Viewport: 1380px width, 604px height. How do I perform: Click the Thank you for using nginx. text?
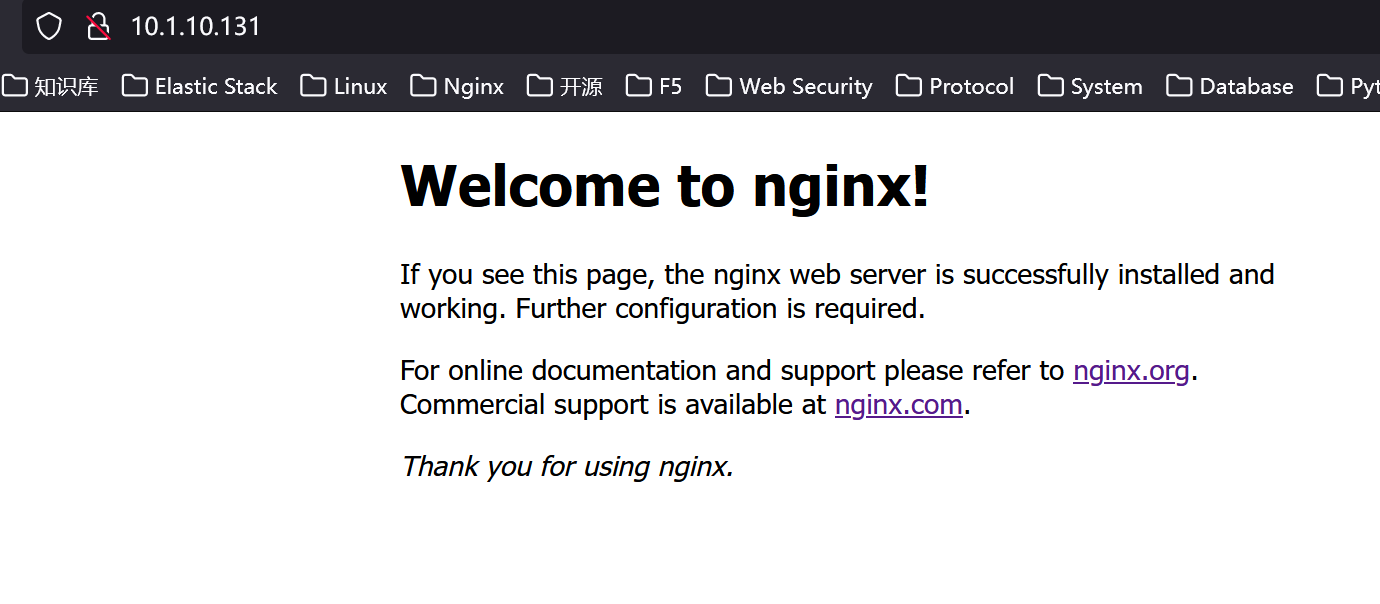point(567,466)
